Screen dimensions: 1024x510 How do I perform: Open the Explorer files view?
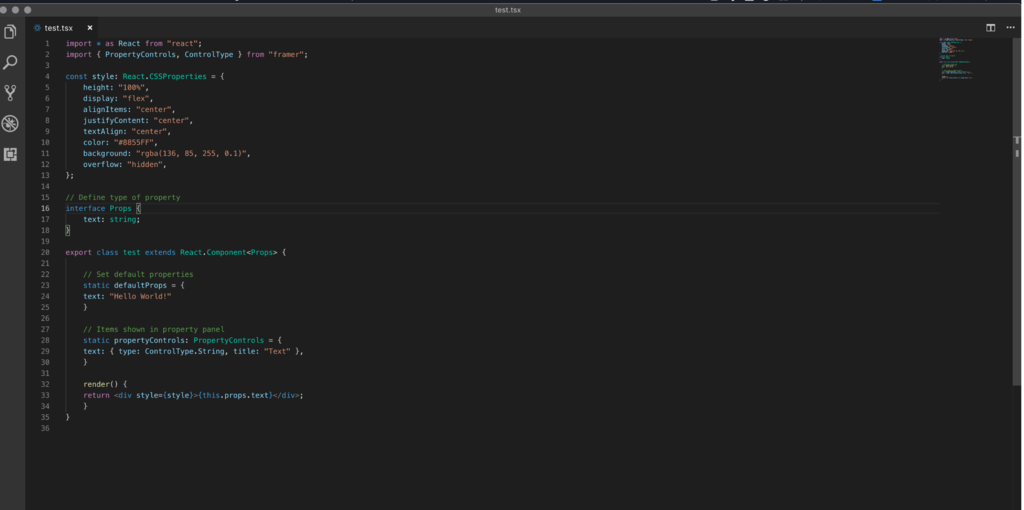point(10,31)
